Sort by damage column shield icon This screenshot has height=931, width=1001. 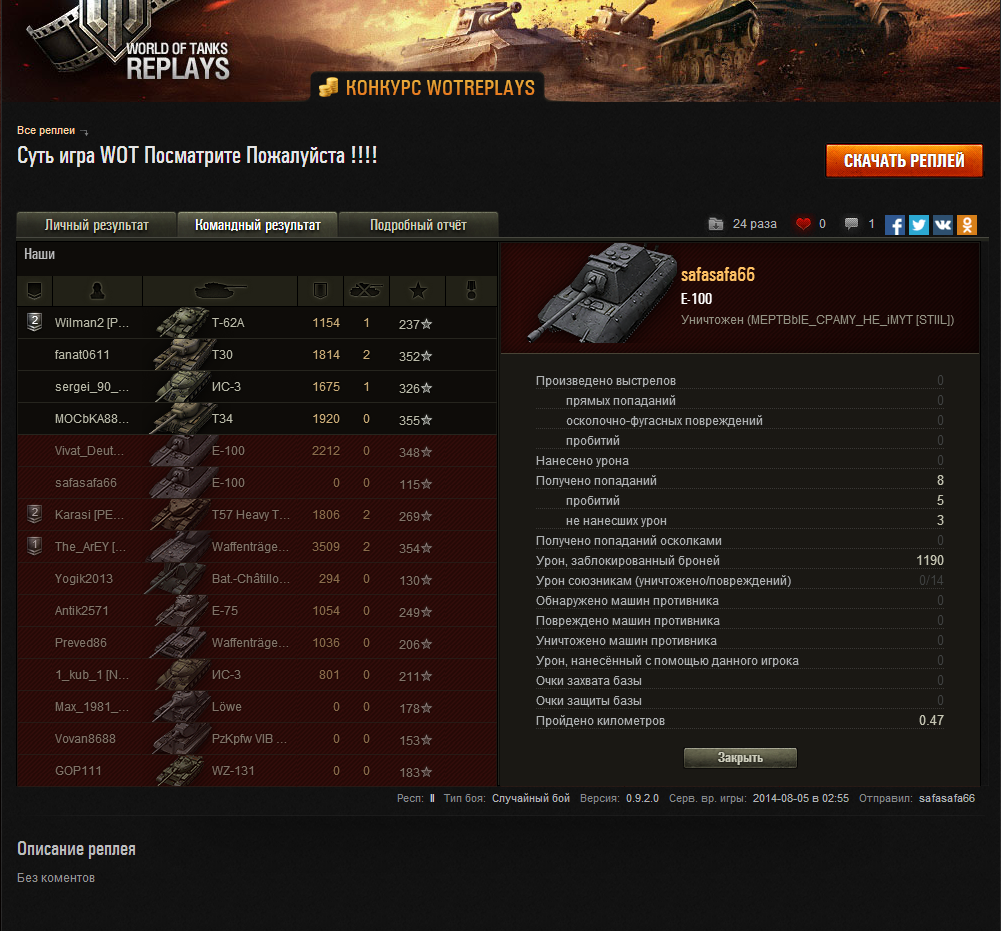pos(320,291)
